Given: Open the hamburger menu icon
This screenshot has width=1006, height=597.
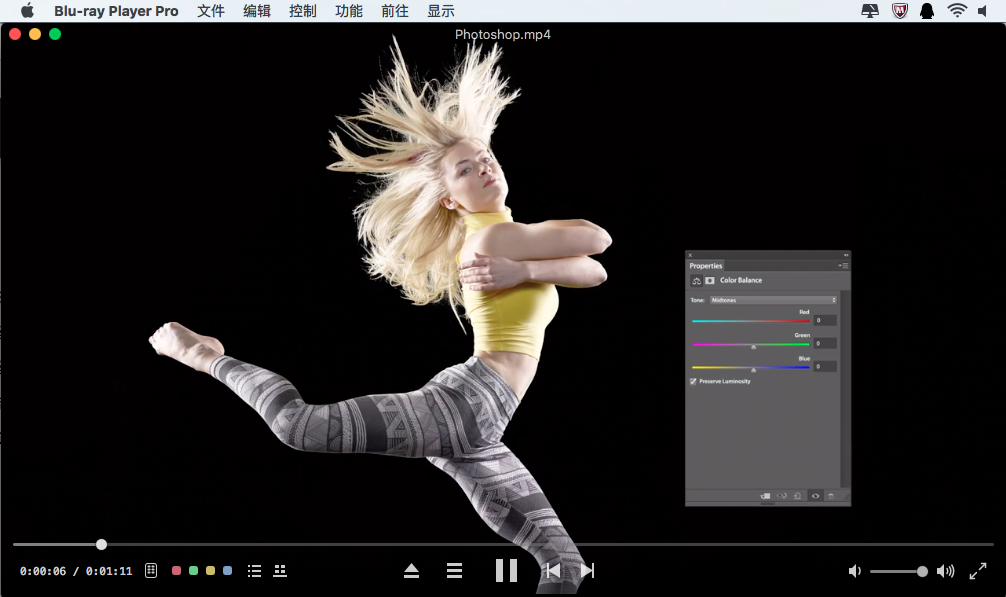Looking at the screenshot, I should (454, 570).
